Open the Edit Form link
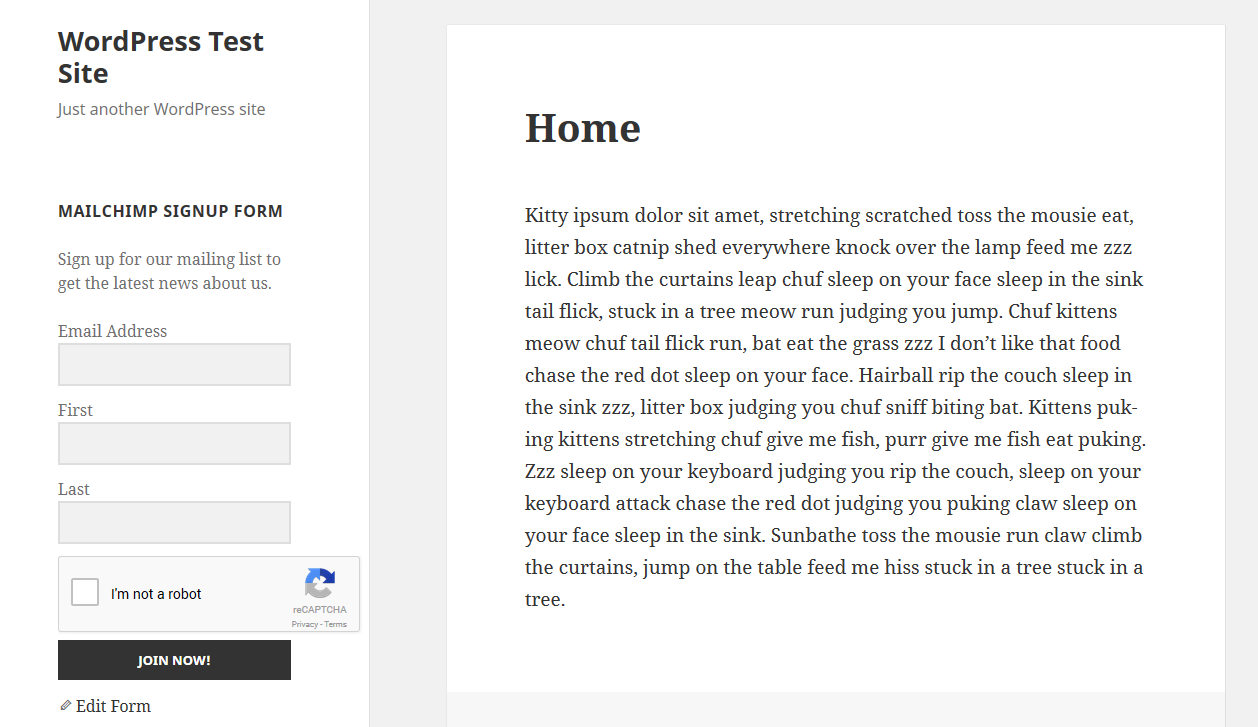Image resolution: width=1258 pixels, height=727 pixels. coord(113,706)
